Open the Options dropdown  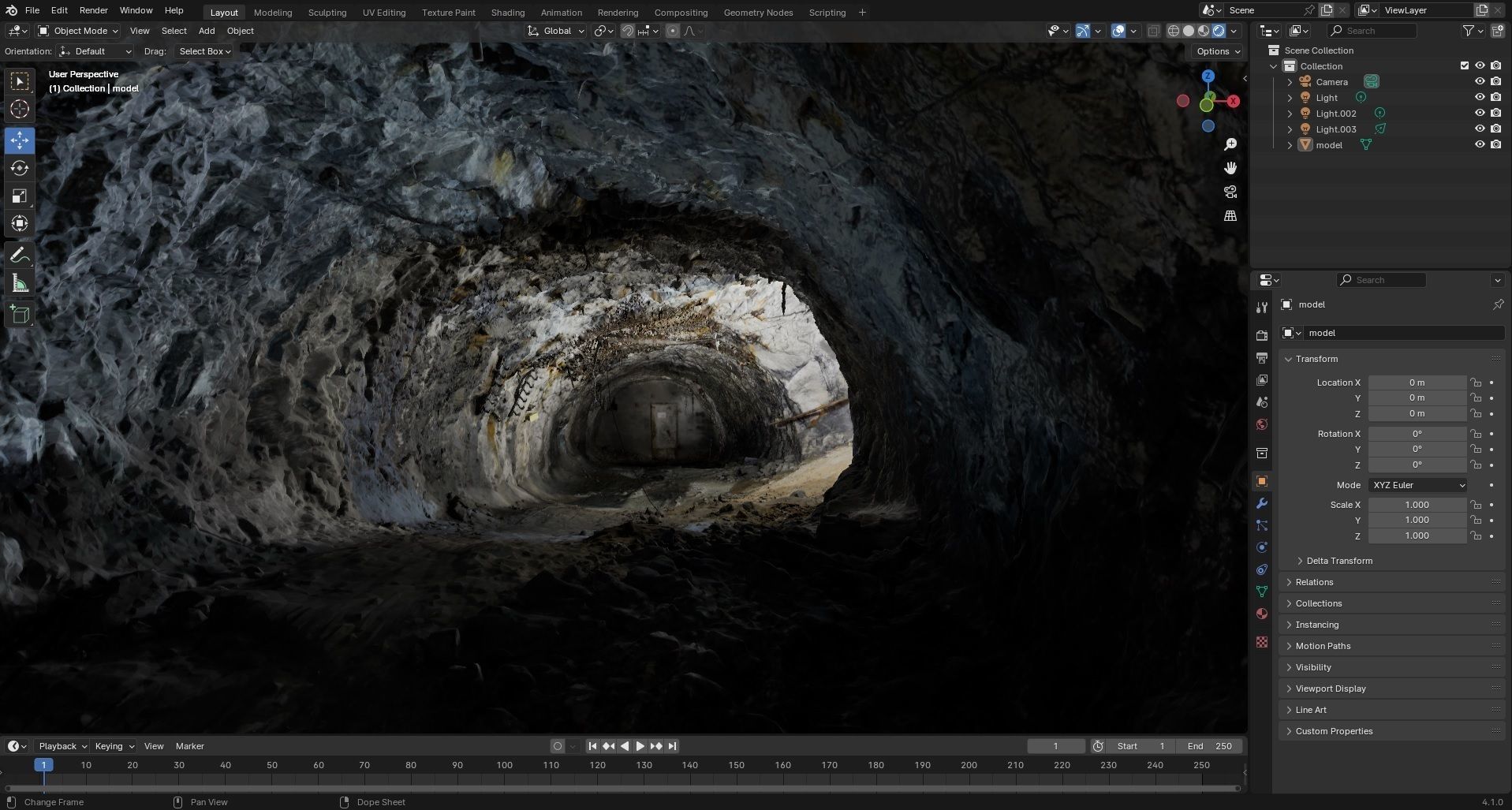click(1218, 51)
